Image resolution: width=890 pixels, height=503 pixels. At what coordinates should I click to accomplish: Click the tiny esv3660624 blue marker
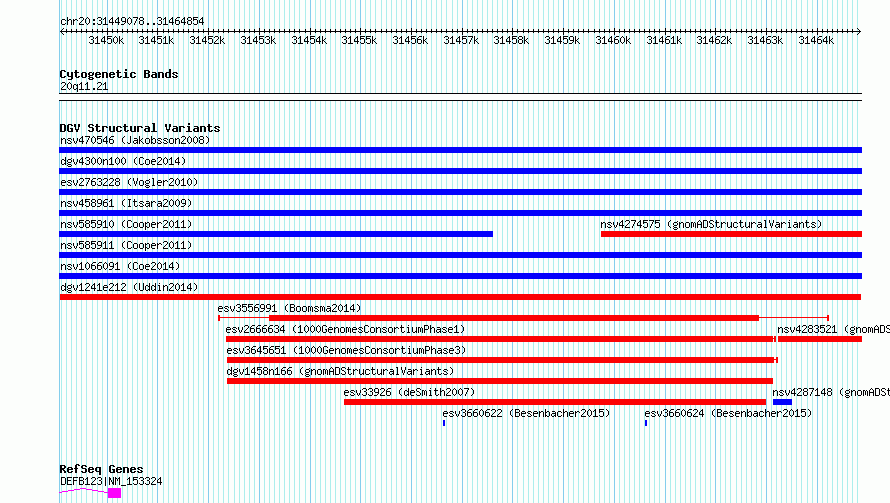(646, 423)
